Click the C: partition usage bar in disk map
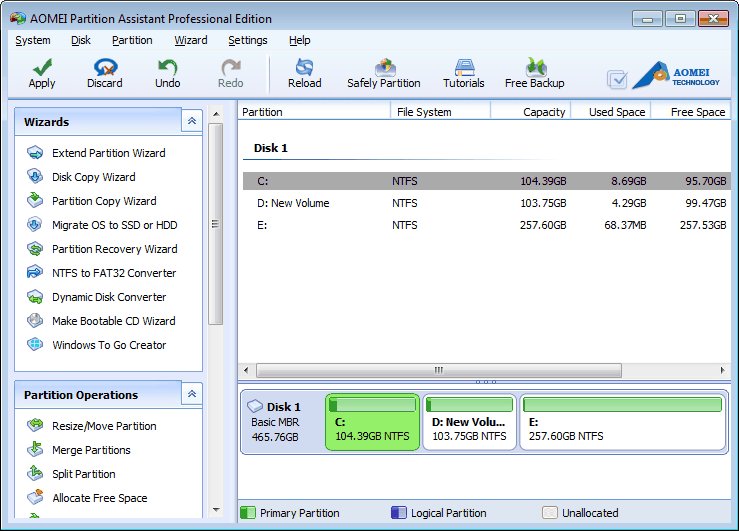 372,405
